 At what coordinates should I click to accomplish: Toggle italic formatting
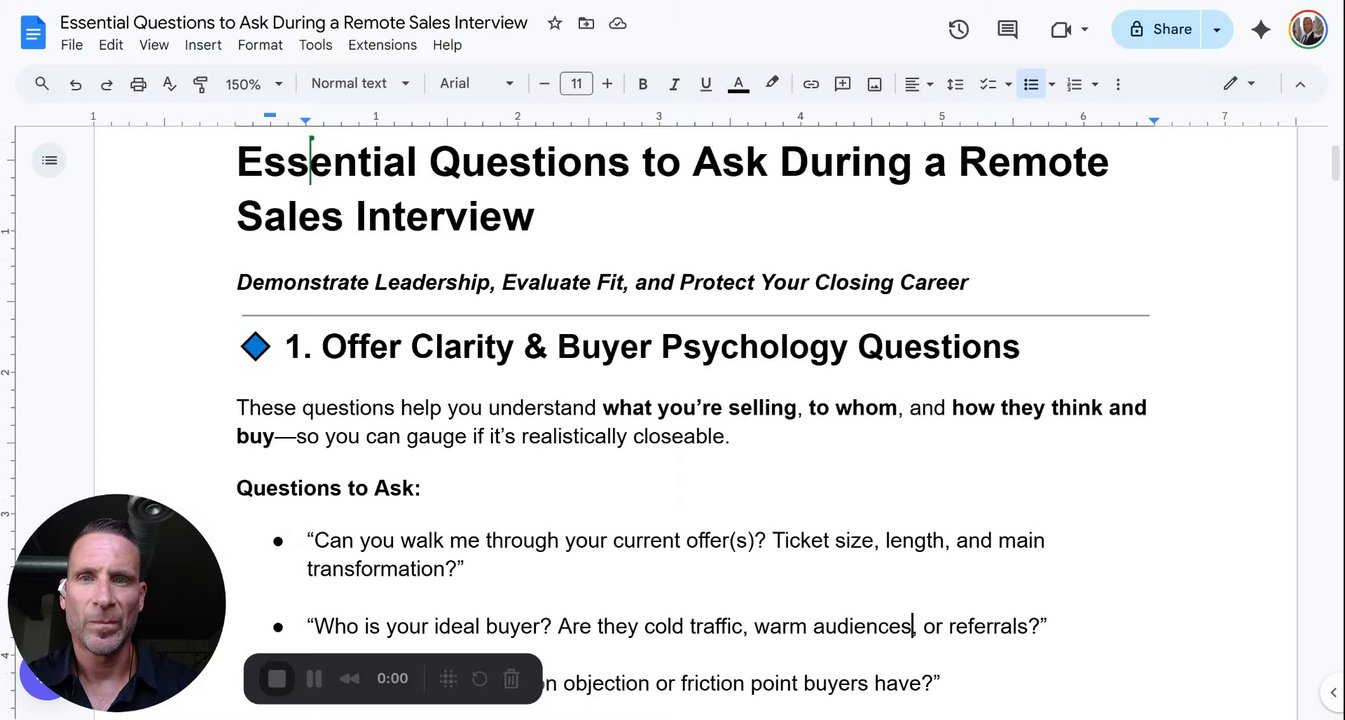674,84
